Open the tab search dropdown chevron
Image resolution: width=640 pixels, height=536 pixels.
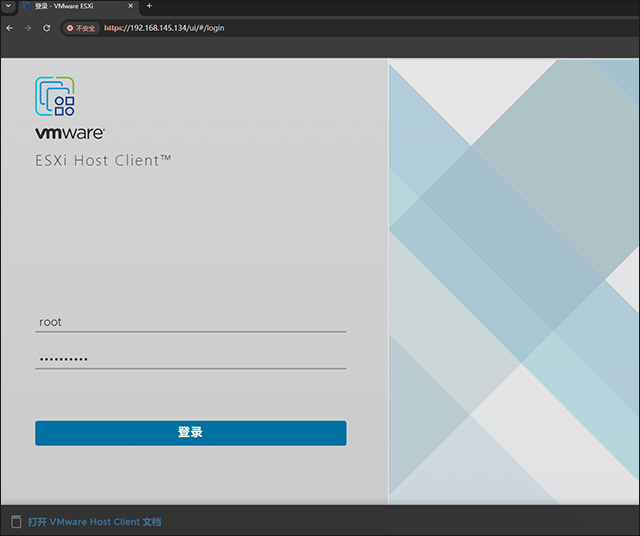pyautogui.click(x=8, y=6)
